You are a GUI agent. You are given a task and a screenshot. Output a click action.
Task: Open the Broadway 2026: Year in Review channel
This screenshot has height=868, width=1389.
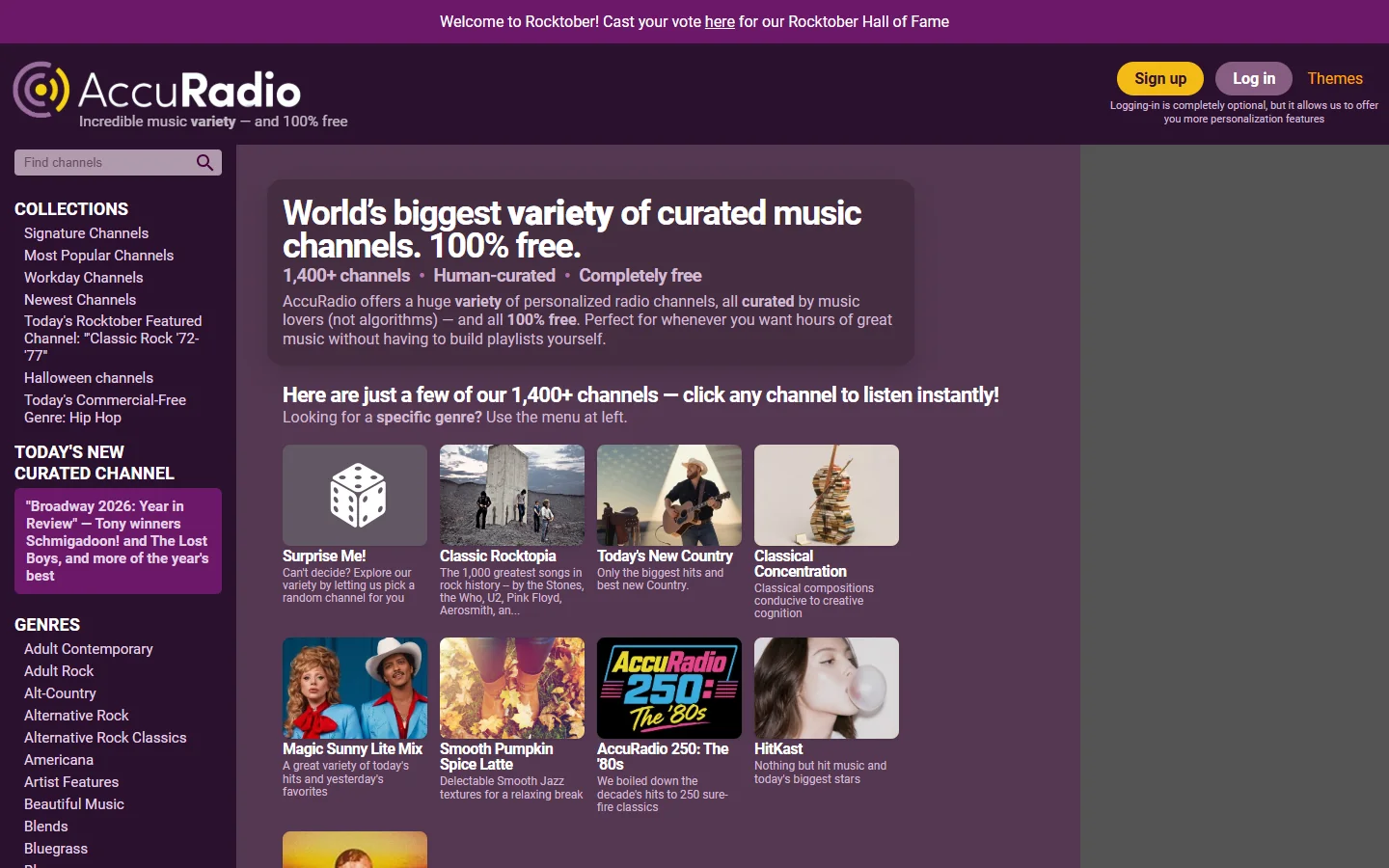tap(118, 541)
